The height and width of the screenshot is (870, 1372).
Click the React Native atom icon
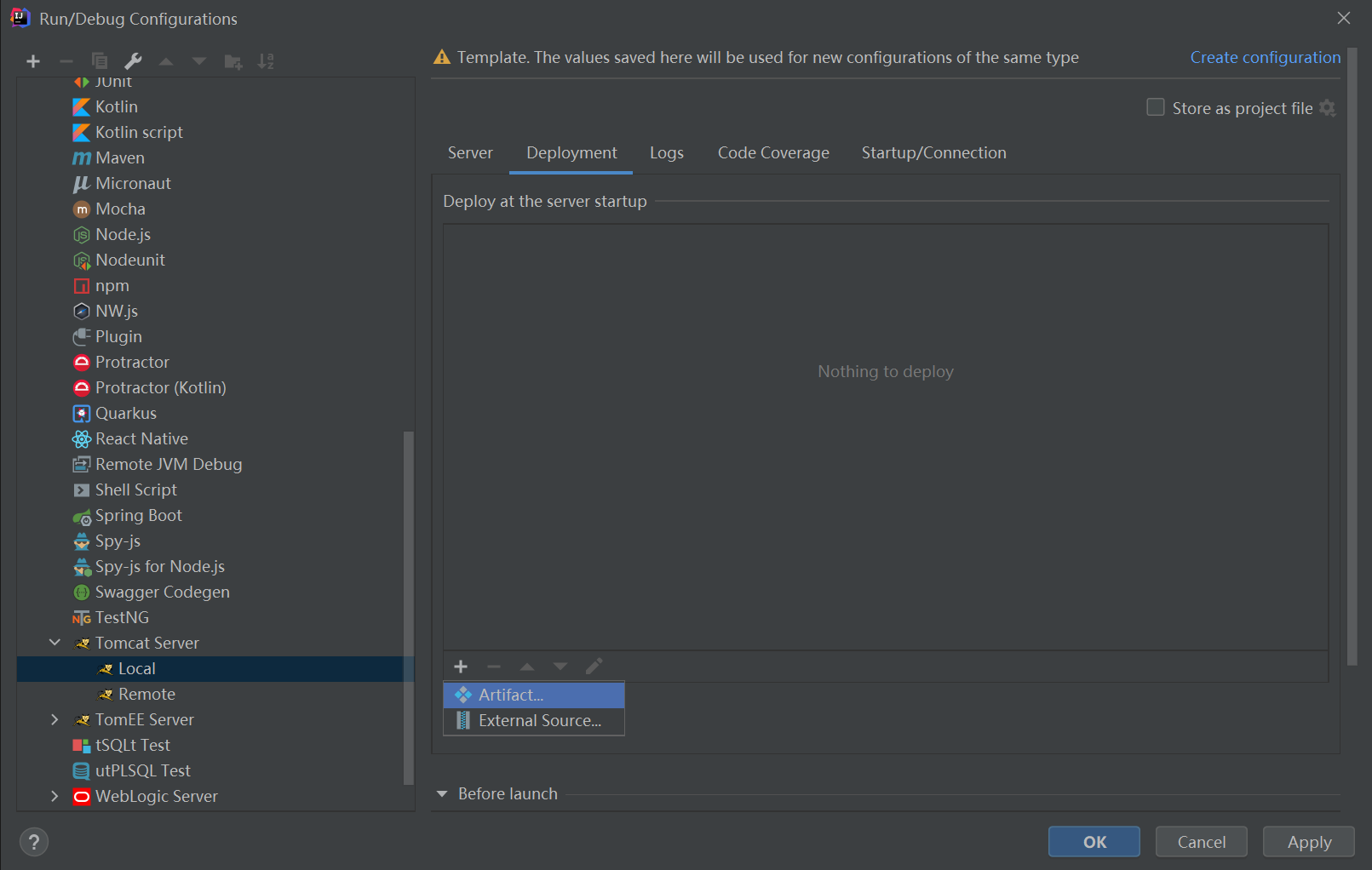point(82,439)
